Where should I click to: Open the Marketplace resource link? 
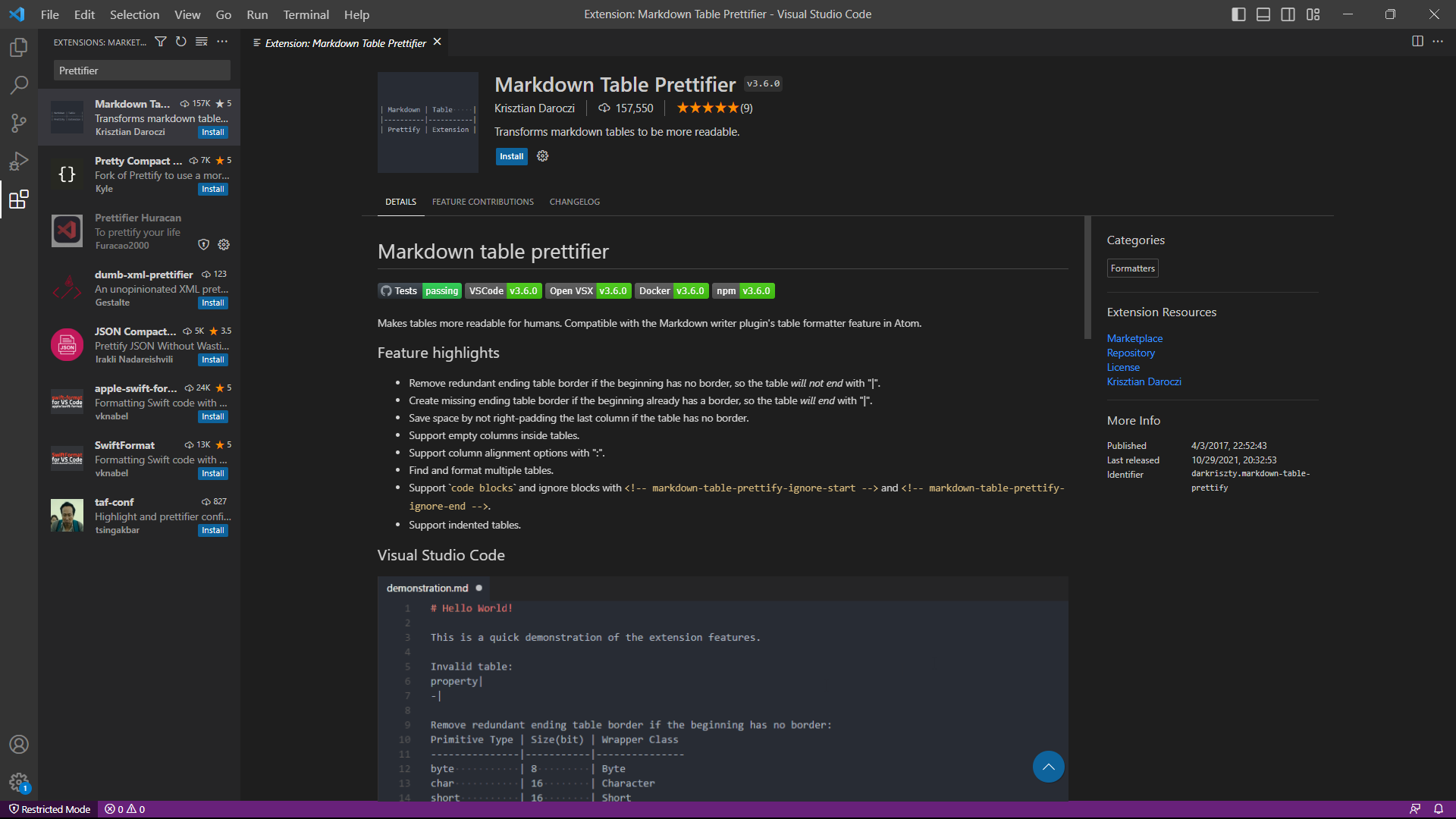point(1134,338)
